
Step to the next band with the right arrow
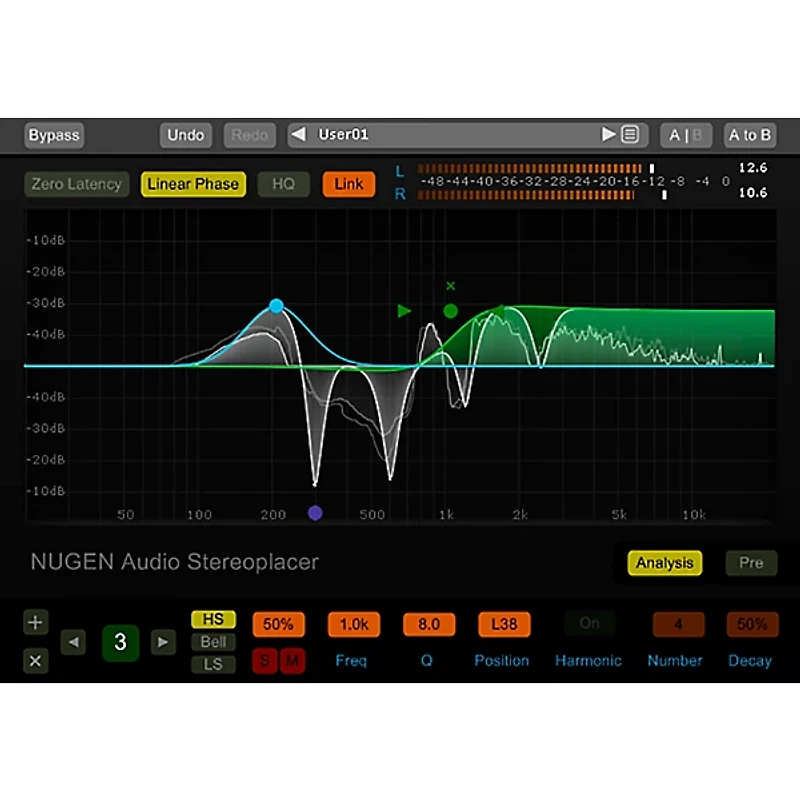pos(163,642)
